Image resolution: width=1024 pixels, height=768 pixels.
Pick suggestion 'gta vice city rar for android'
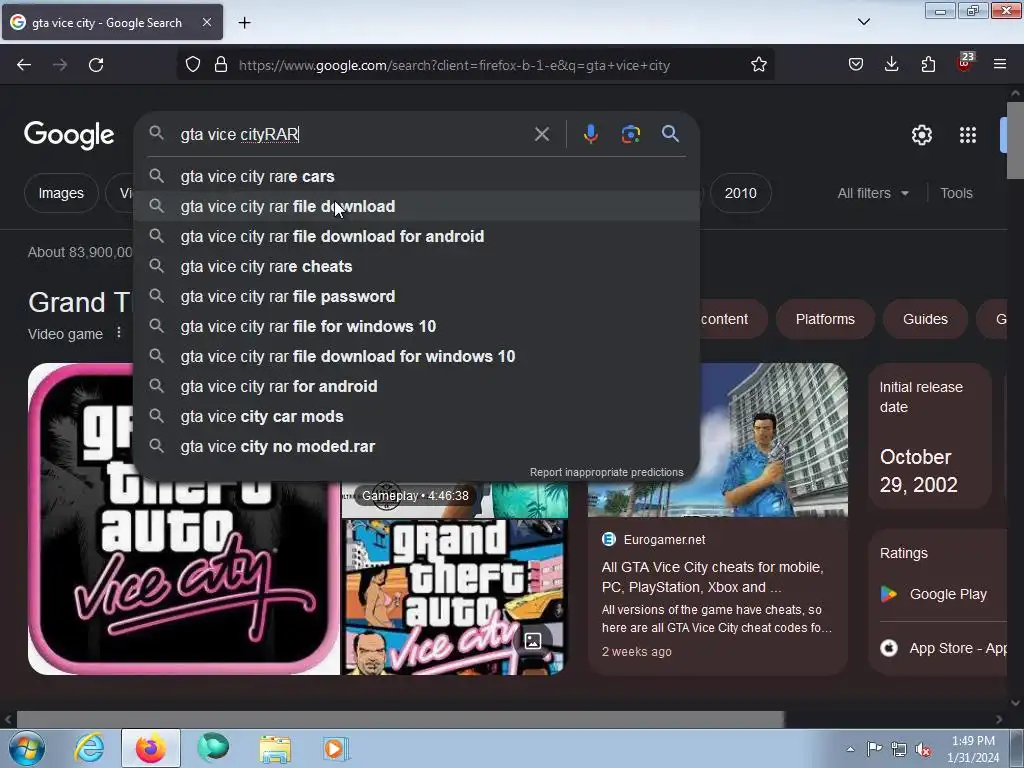tap(417, 387)
